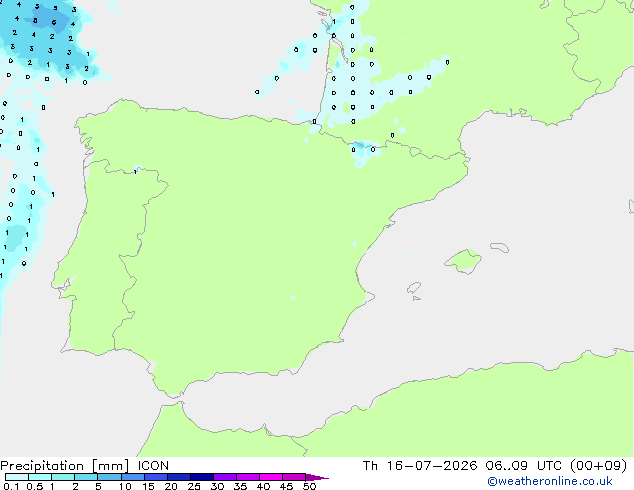Click the '0.1' legend scale value

(x=11, y=486)
